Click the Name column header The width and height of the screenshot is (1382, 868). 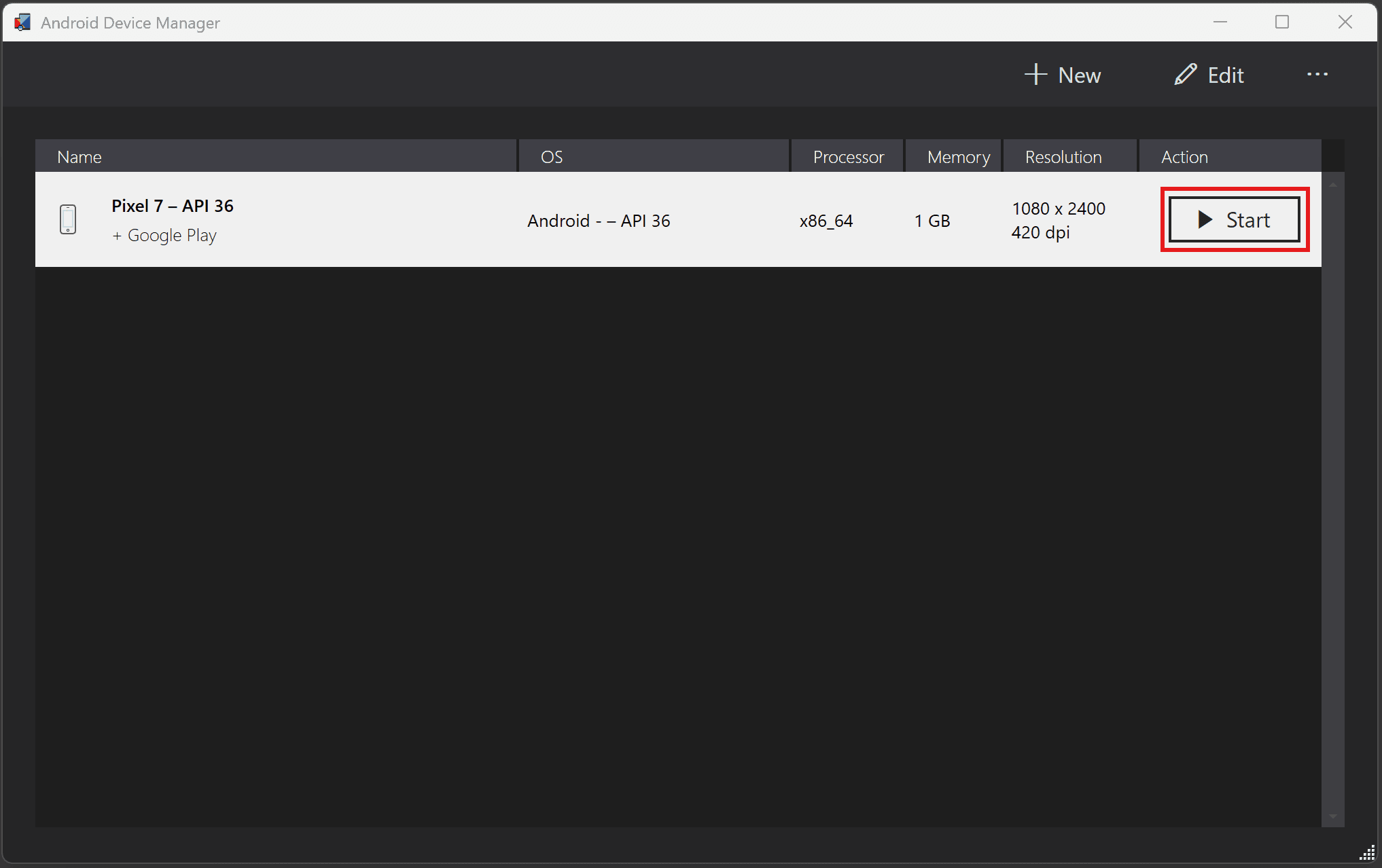click(79, 156)
